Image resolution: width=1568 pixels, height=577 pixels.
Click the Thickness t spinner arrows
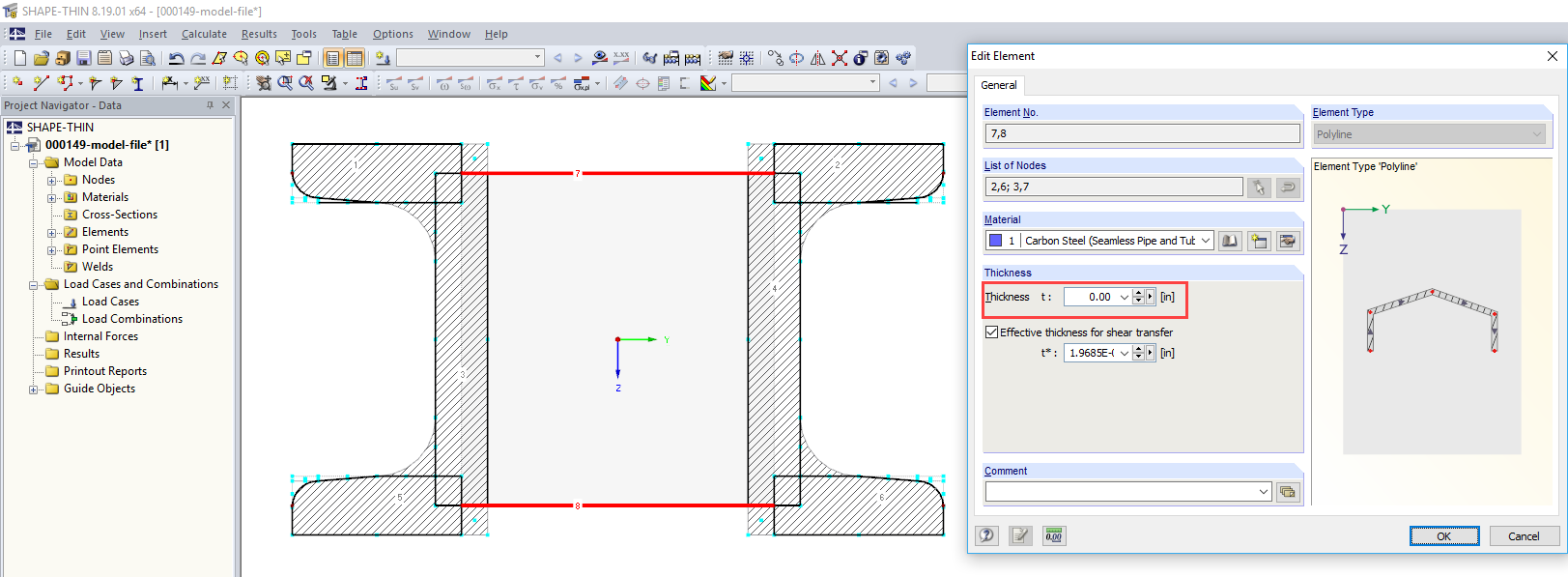[1138, 297]
